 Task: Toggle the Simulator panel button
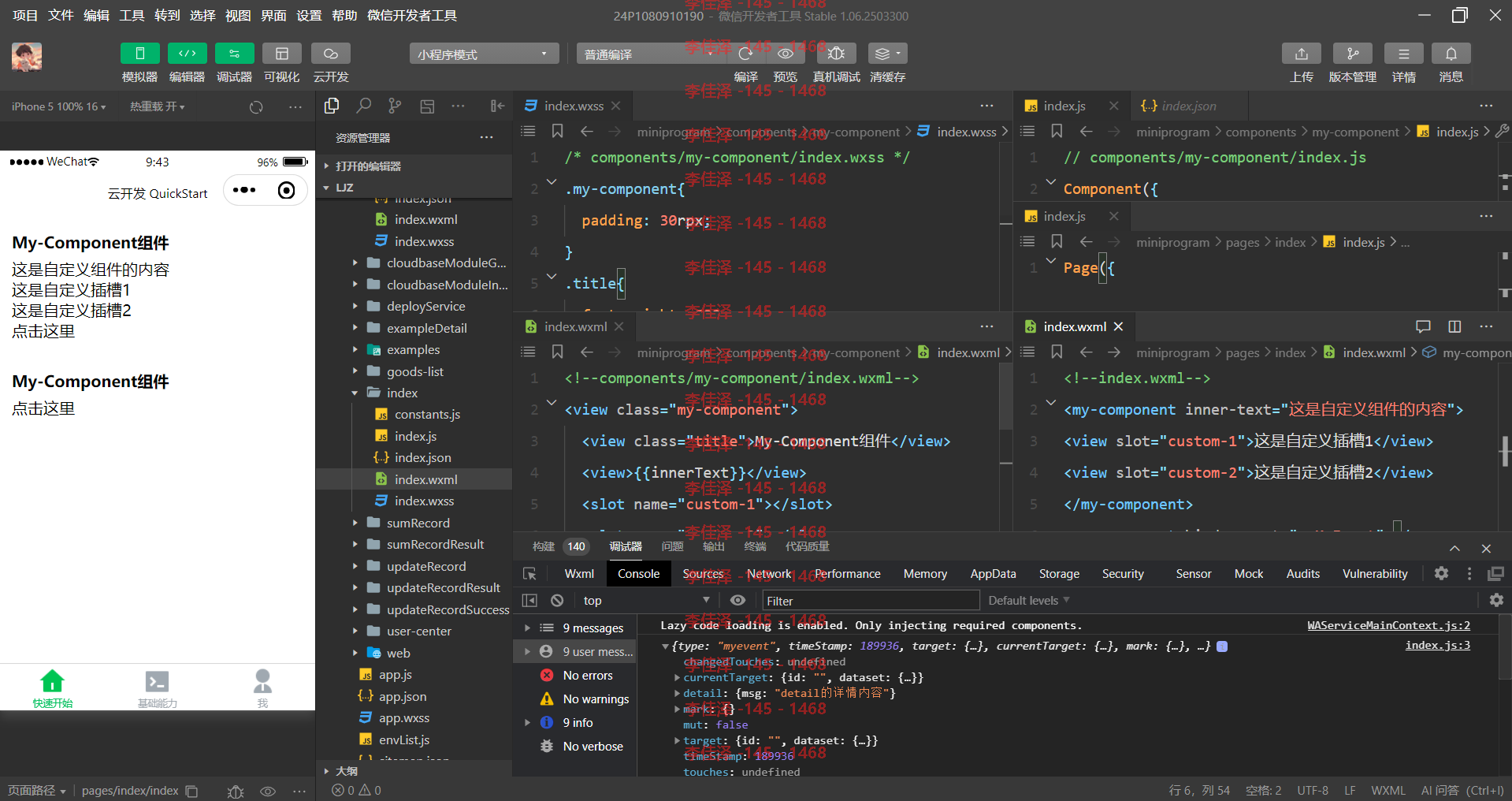point(139,54)
